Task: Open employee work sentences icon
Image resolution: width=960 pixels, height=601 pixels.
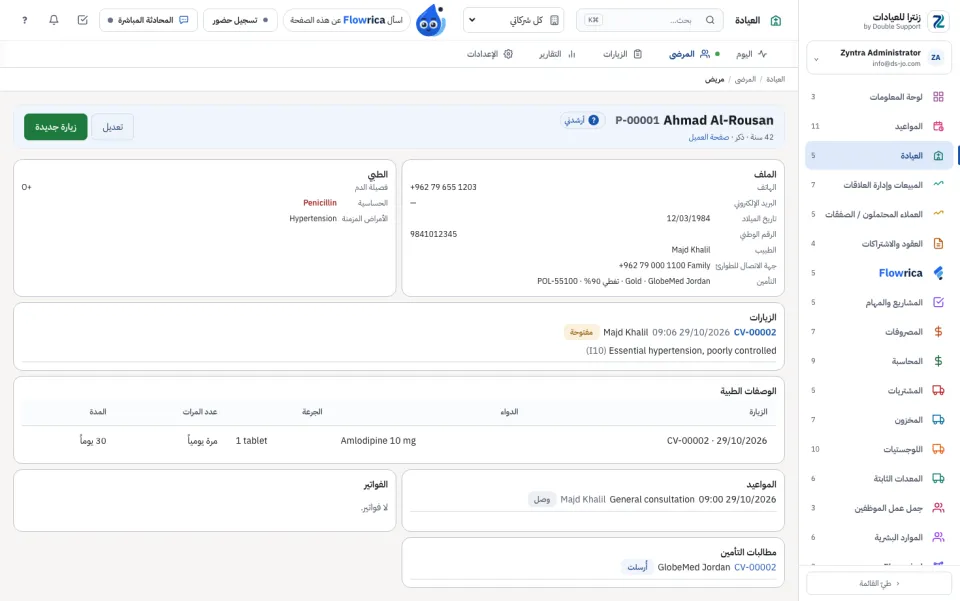Action: (938, 508)
